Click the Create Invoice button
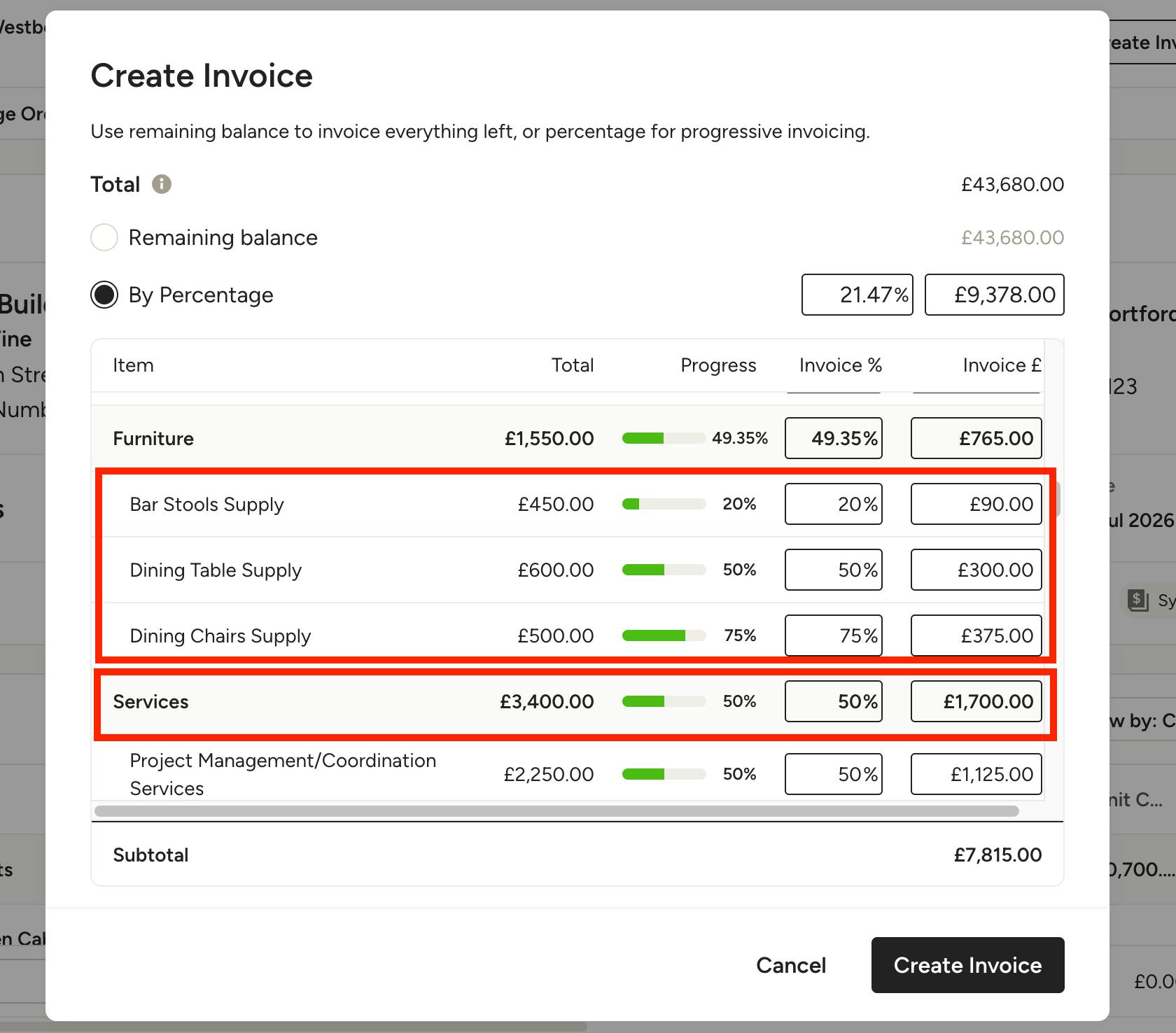1176x1033 pixels. pos(968,965)
